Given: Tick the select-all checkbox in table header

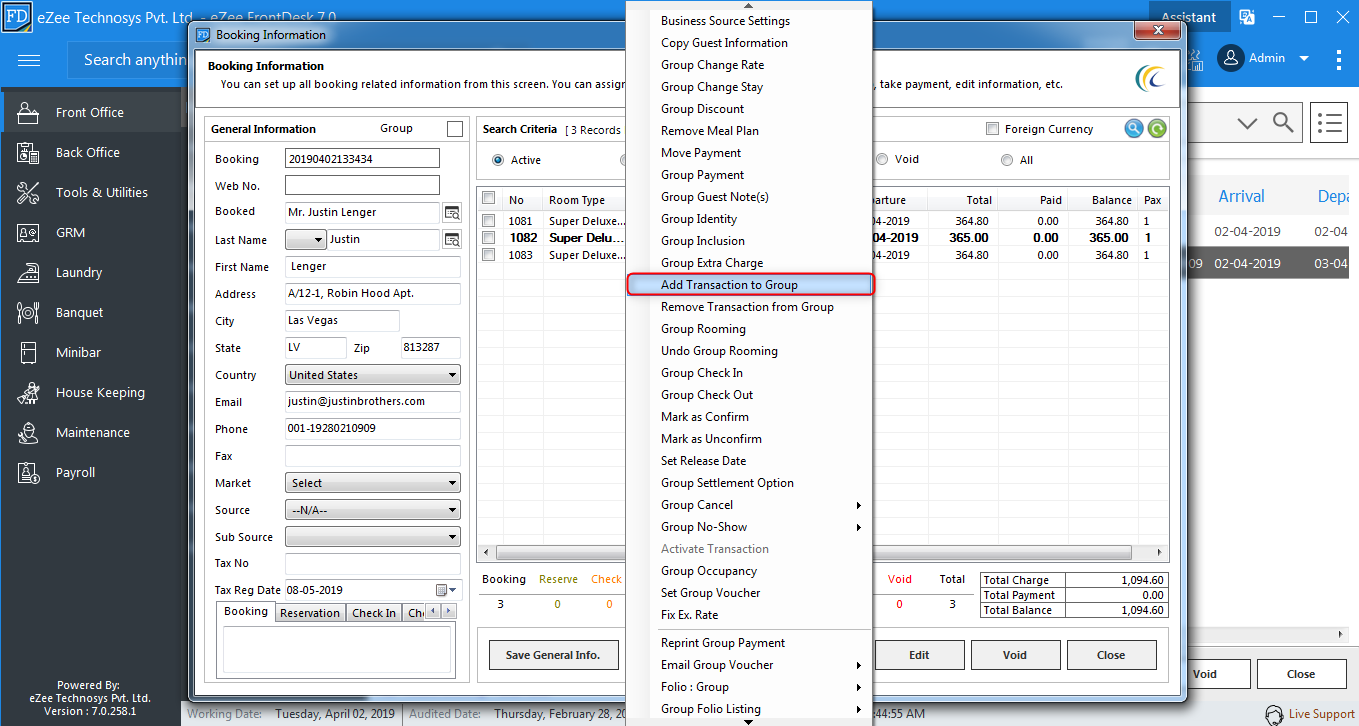Looking at the screenshot, I should (x=489, y=198).
